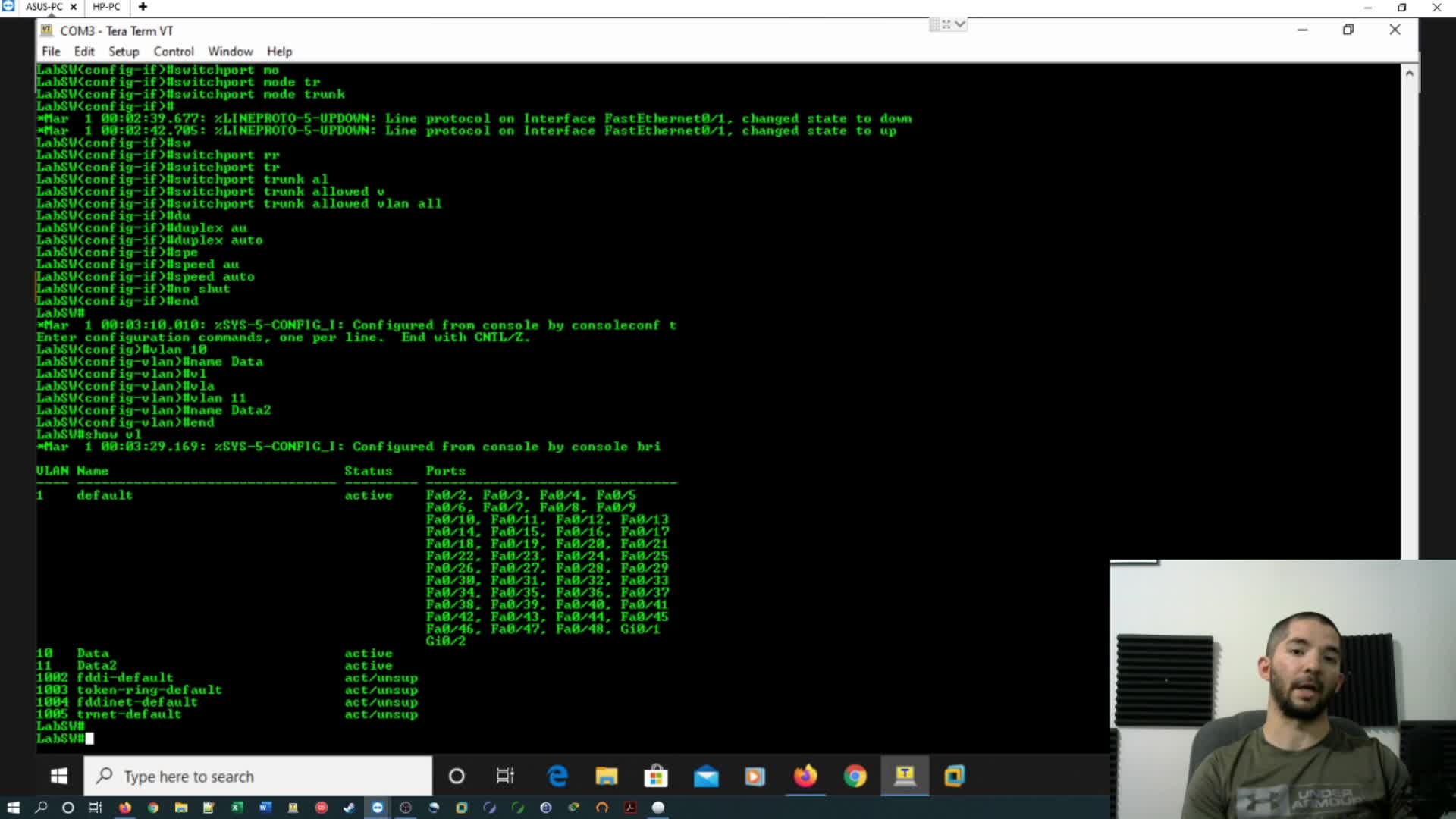Select the ASUS-PC tab
Image resolution: width=1456 pixels, height=819 pixels.
tap(44, 7)
